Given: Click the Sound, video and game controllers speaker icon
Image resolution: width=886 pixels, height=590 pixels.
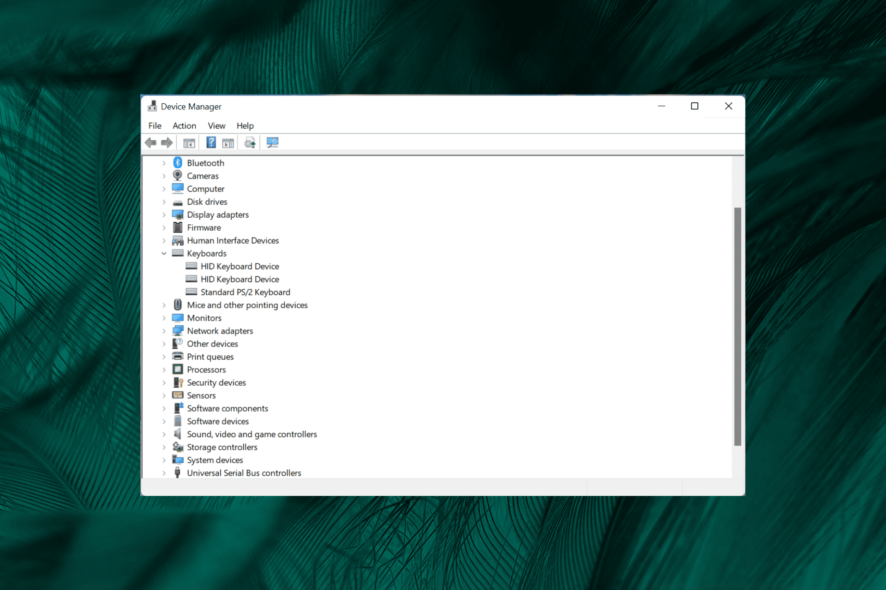Looking at the screenshot, I should click(x=177, y=434).
